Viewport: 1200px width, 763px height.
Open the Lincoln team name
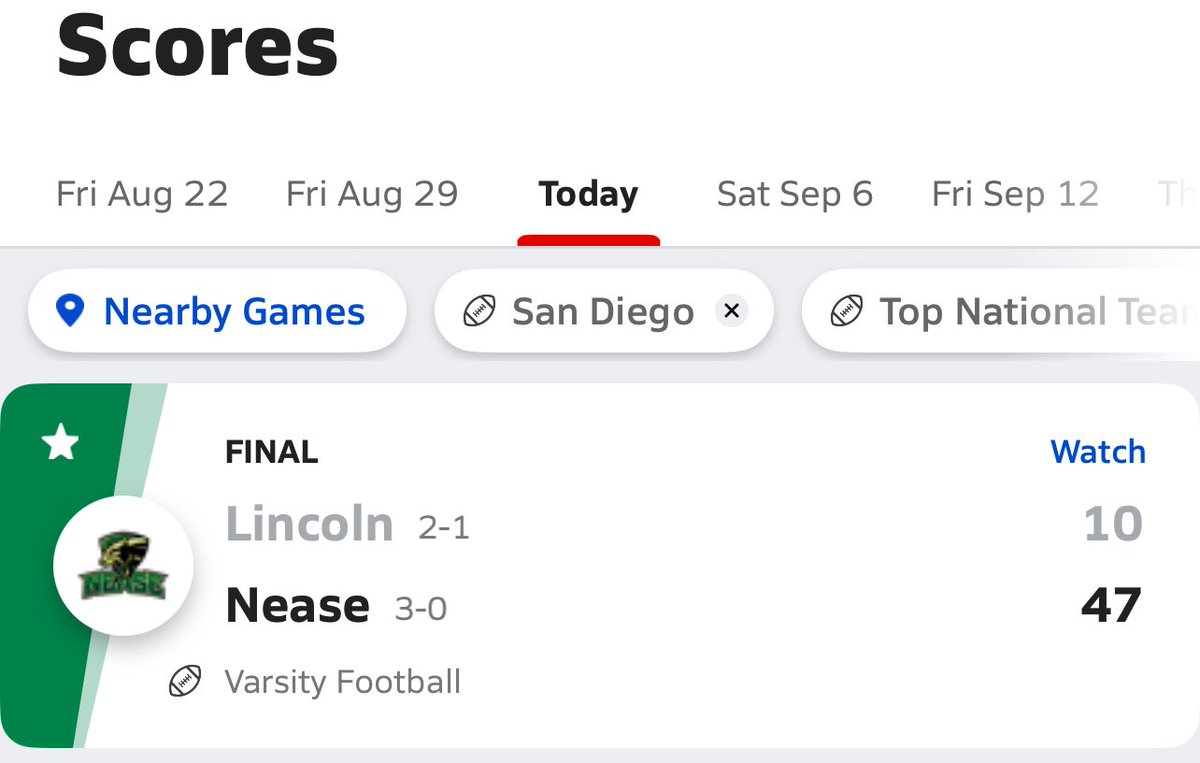(310, 524)
